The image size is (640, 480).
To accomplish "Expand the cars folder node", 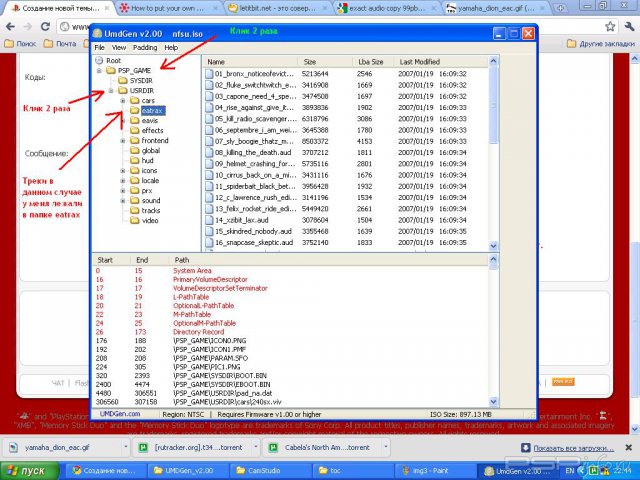I will click(121, 101).
